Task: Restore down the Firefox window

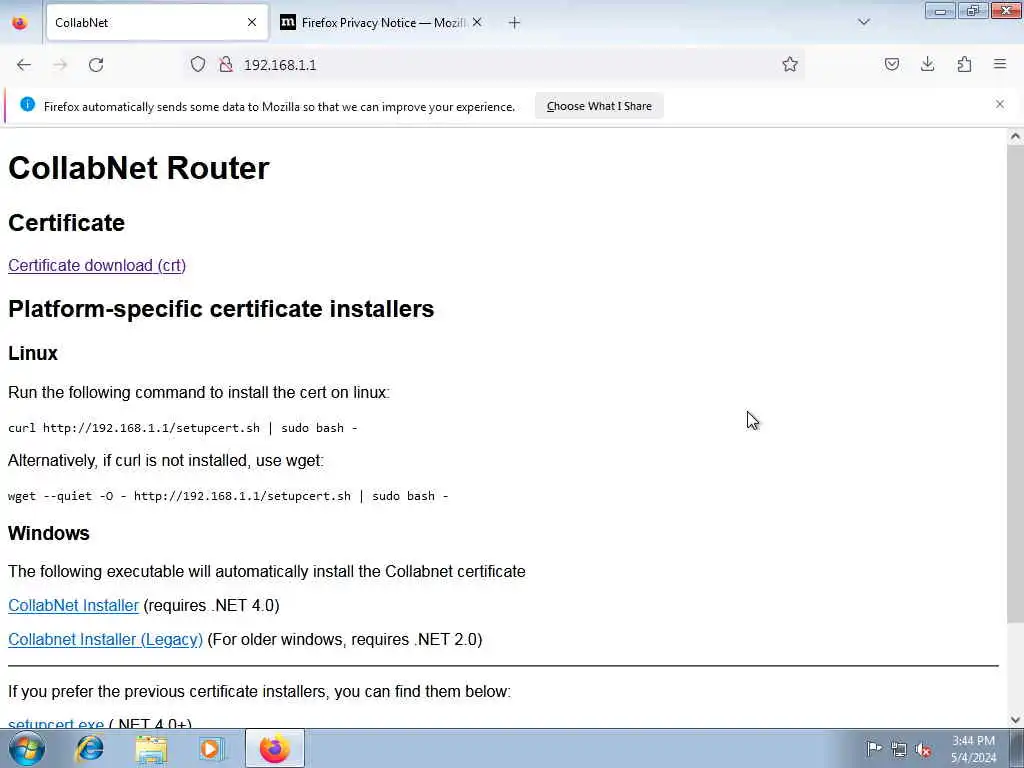Action: coord(972,10)
